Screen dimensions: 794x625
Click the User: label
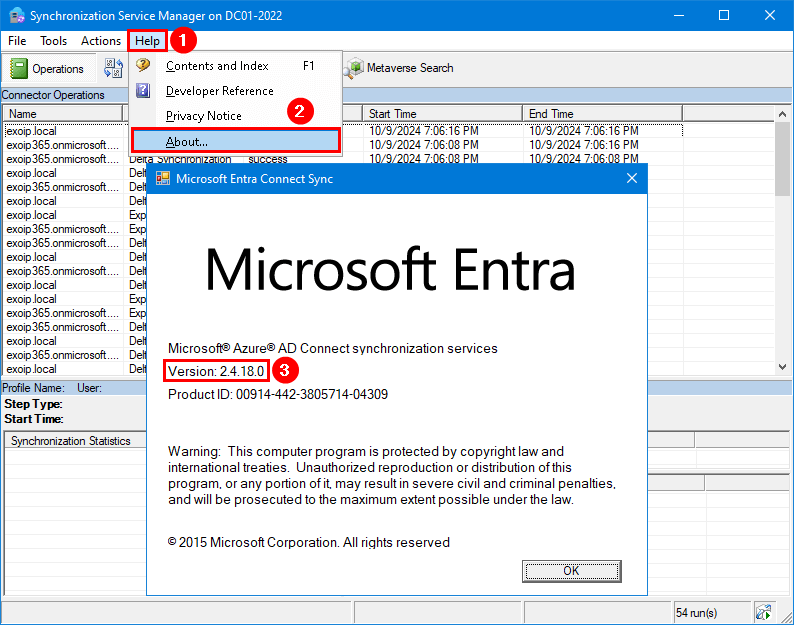pos(90,388)
